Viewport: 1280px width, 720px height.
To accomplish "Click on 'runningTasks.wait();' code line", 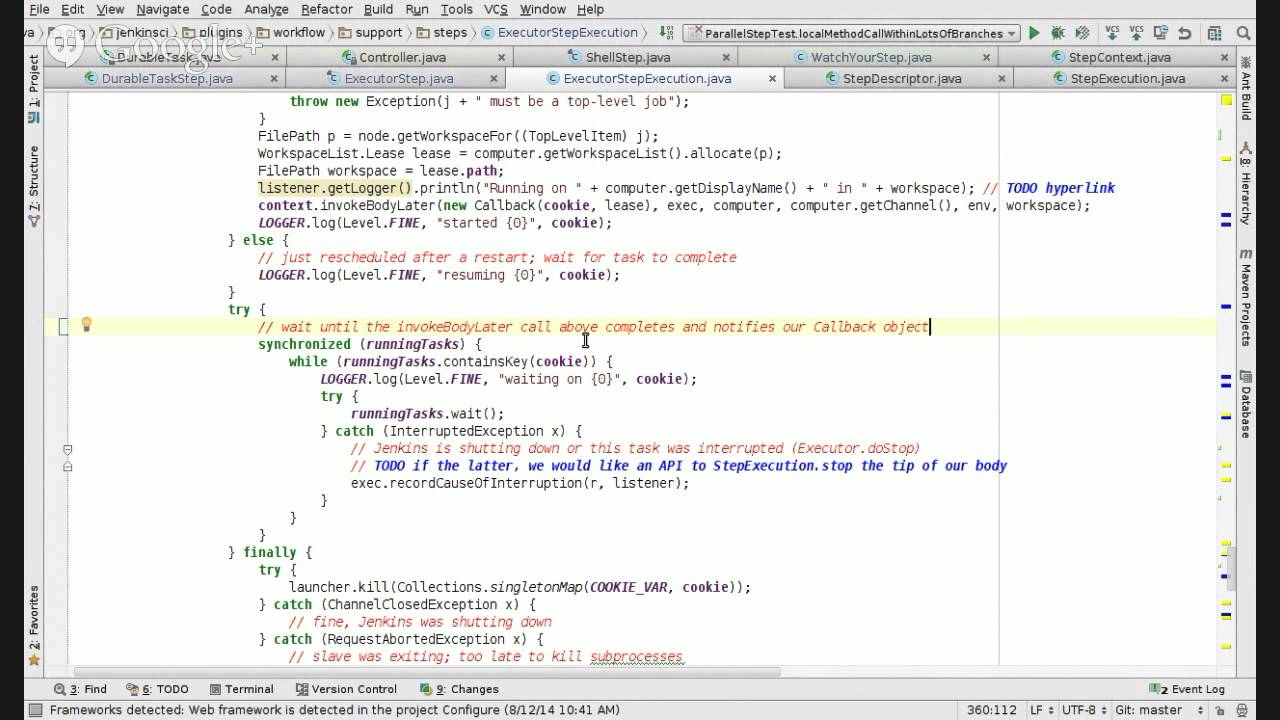I will [427, 413].
